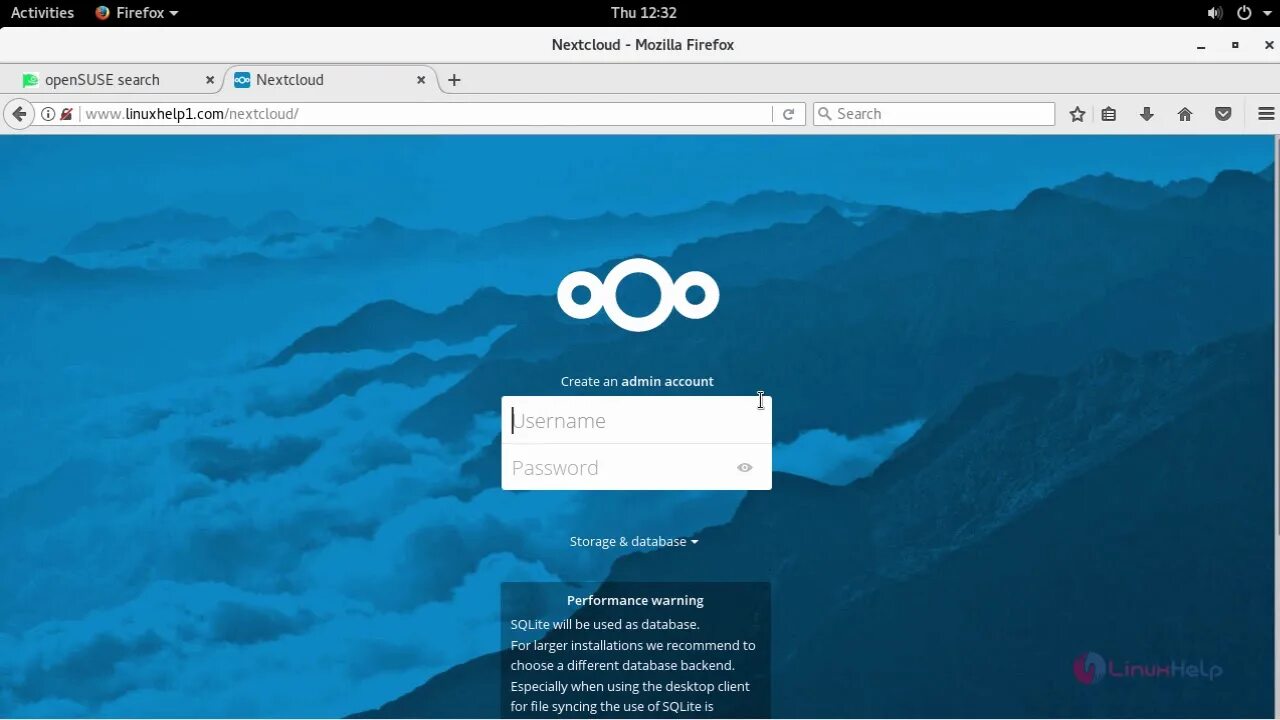The width and height of the screenshot is (1280, 720).
Task: Open the Firefox application menu in top bar
Action: click(137, 13)
